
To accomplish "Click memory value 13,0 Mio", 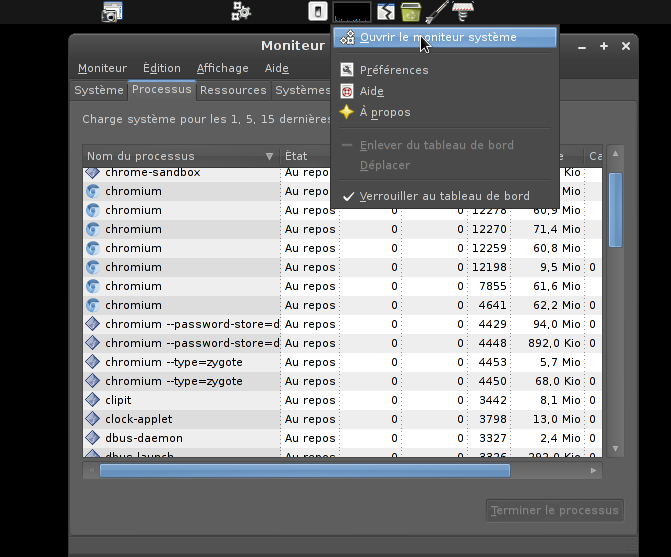I will coord(556,419).
